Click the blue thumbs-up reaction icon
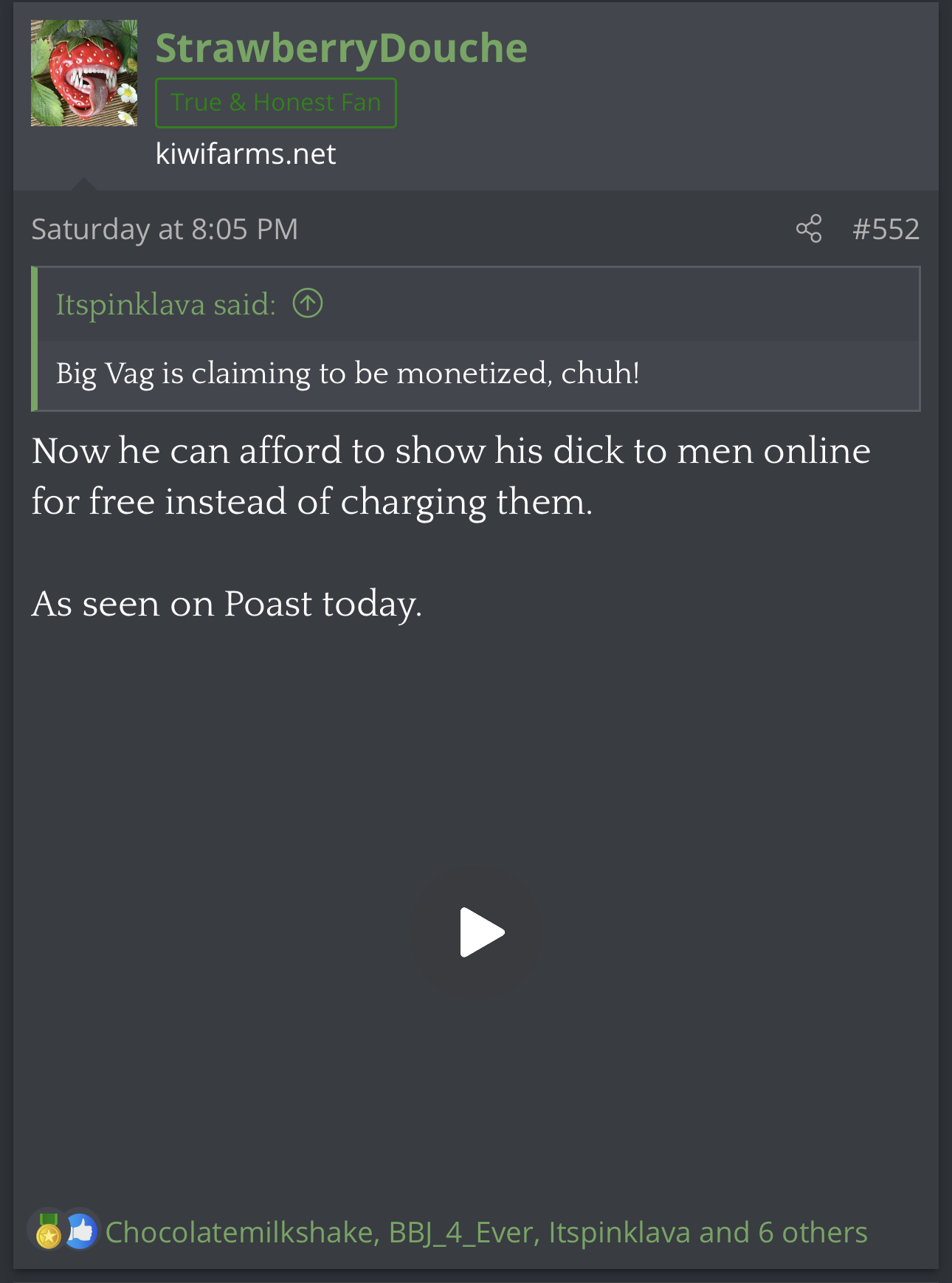Viewport: 952px width, 1283px height. [x=82, y=1232]
